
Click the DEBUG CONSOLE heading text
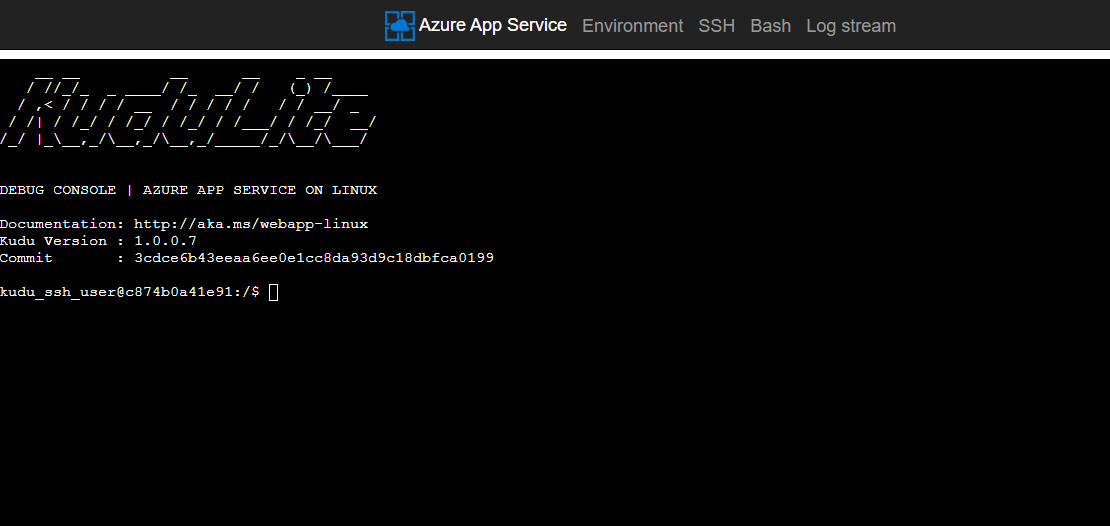58,190
